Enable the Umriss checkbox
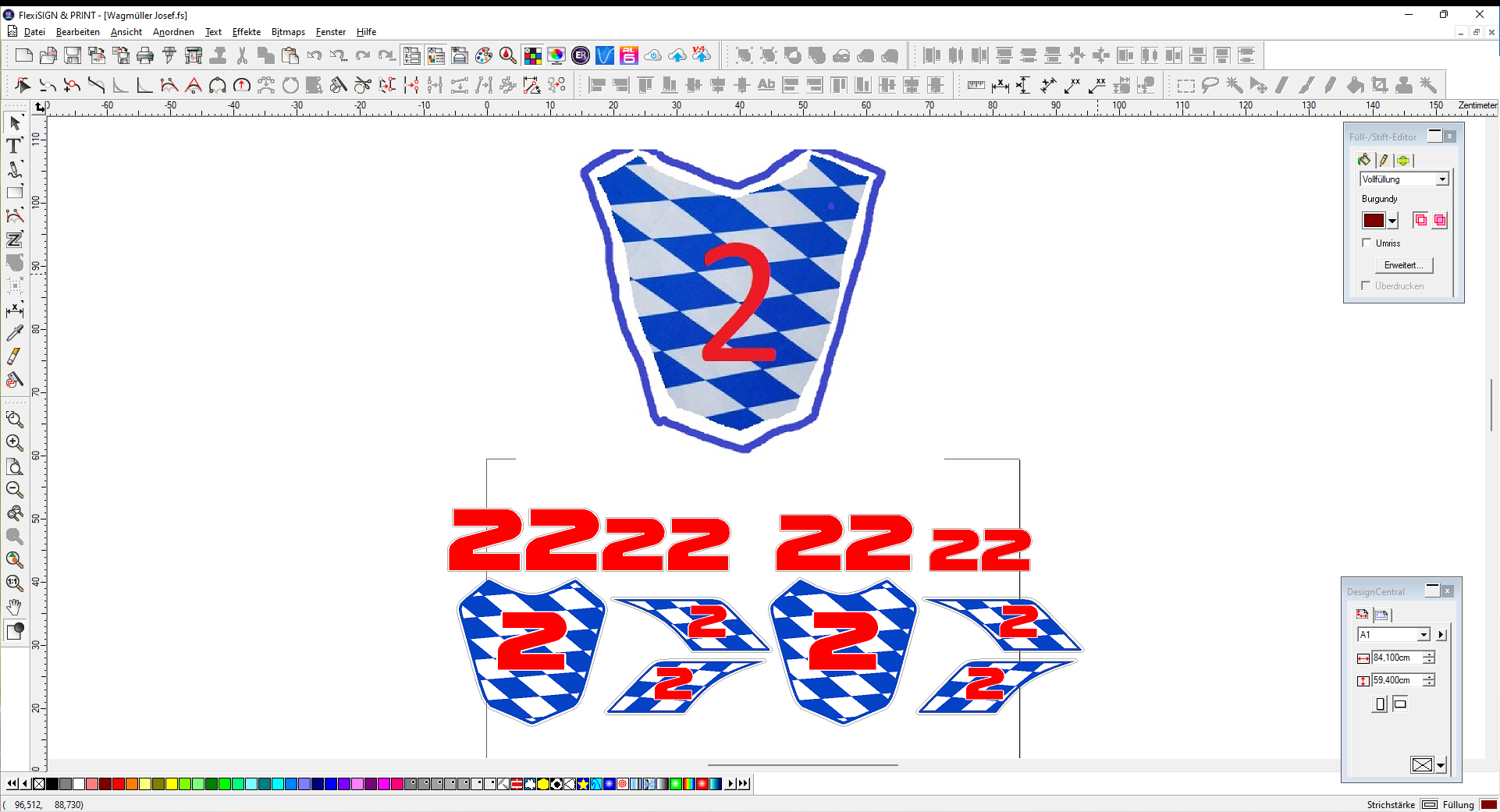 pos(1367,243)
